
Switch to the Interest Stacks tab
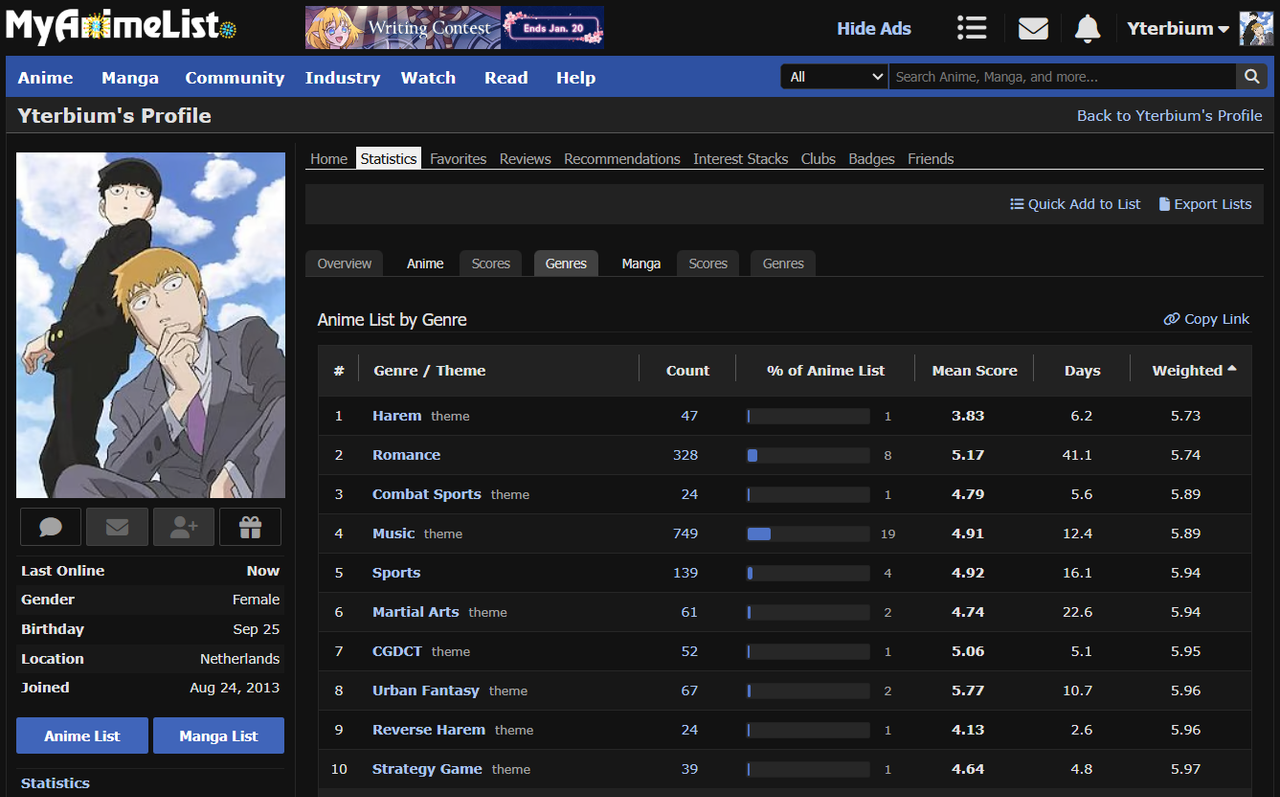(741, 158)
